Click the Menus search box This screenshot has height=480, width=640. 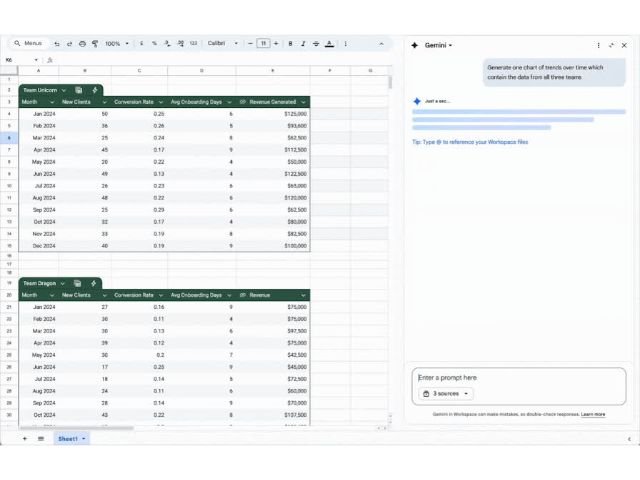pos(29,43)
